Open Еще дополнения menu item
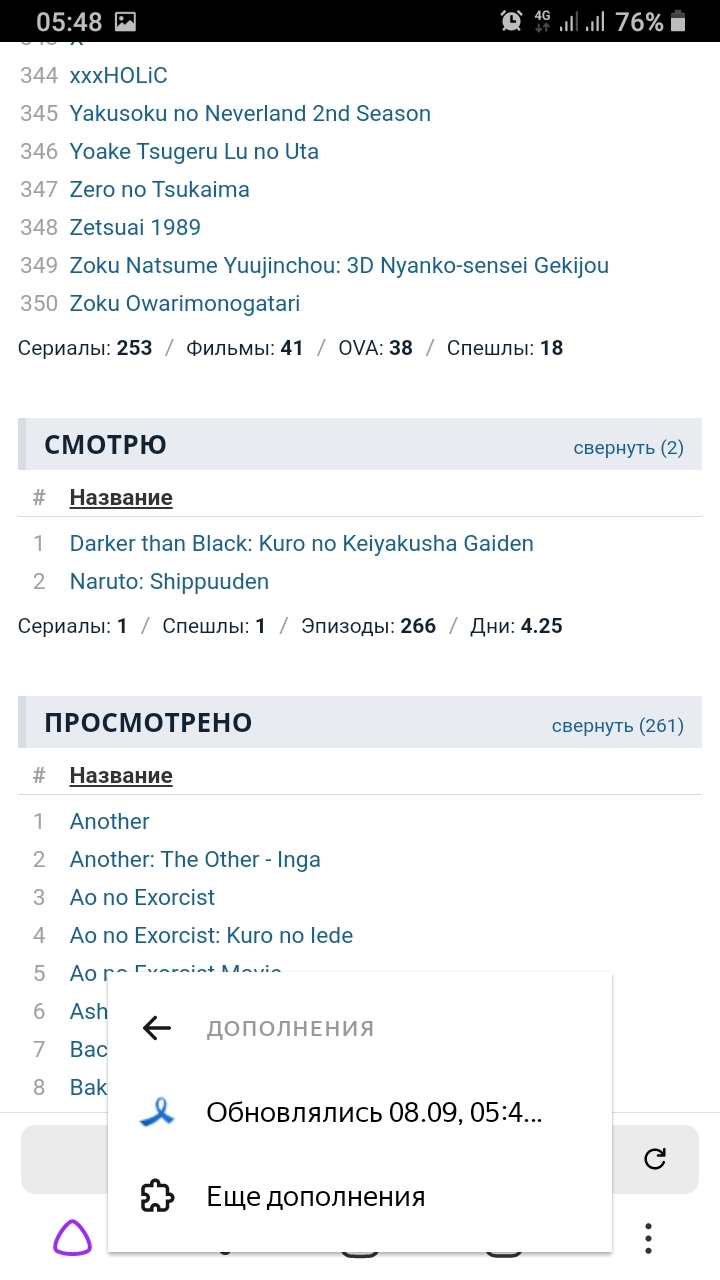Image resolution: width=720 pixels, height=1280 pixels. pos(316,1196)
